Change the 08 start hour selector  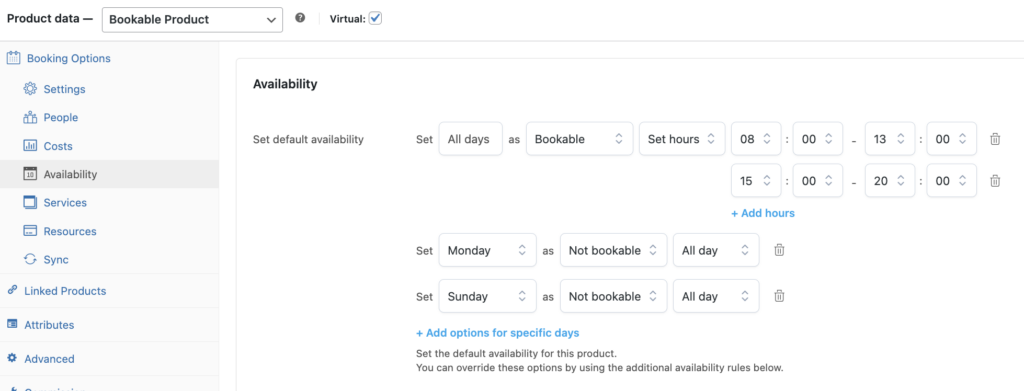tap(756, 139)
